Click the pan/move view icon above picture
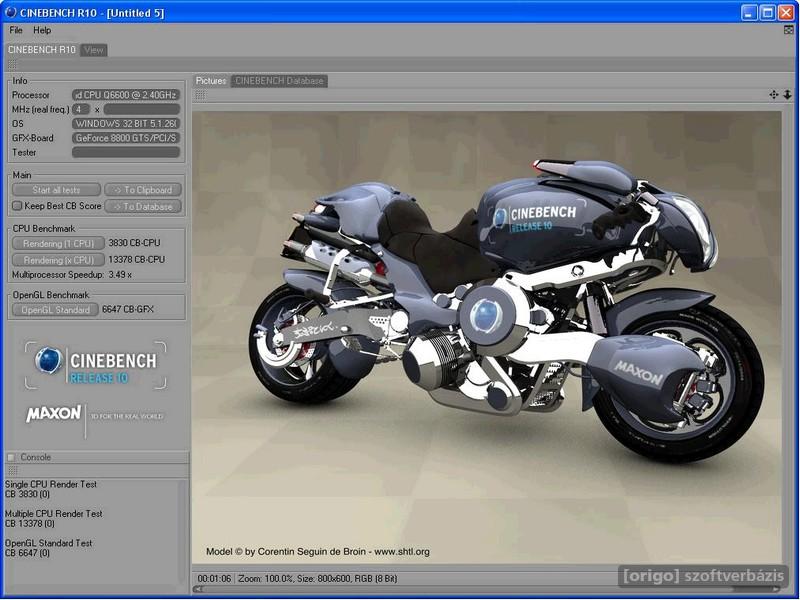The width and height of the screenshot is (800, 600). pos(774,94)
